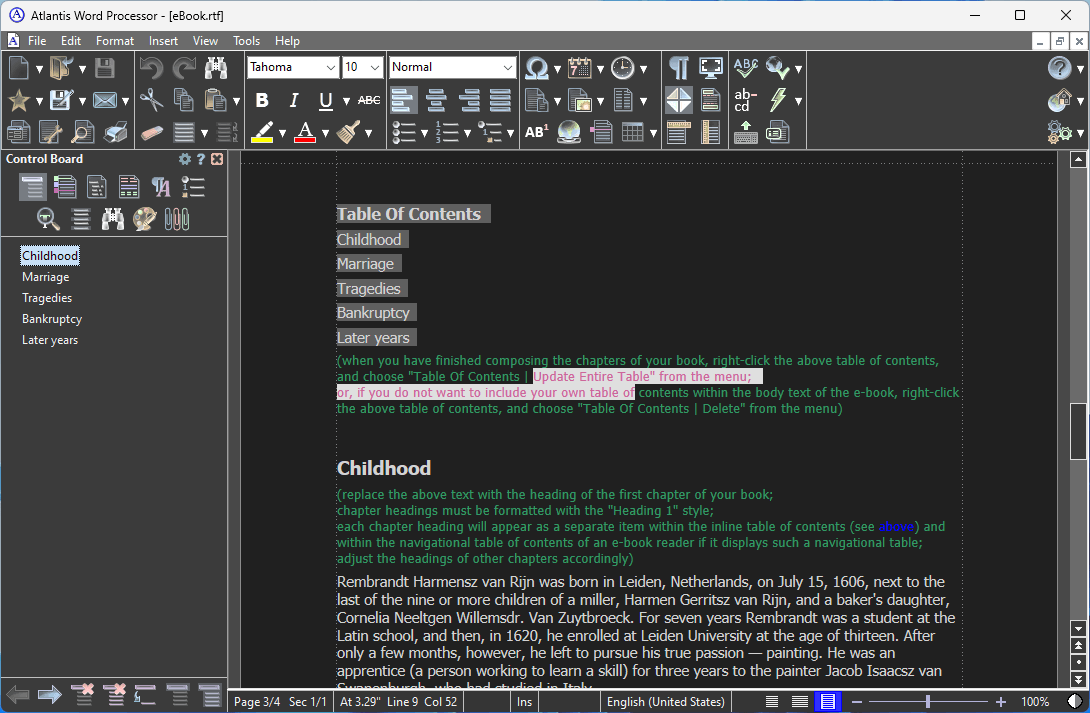Expand the bullet list dropdown arrow
Viewport: 1090px width, 713px height.
(x=424, y=133)
